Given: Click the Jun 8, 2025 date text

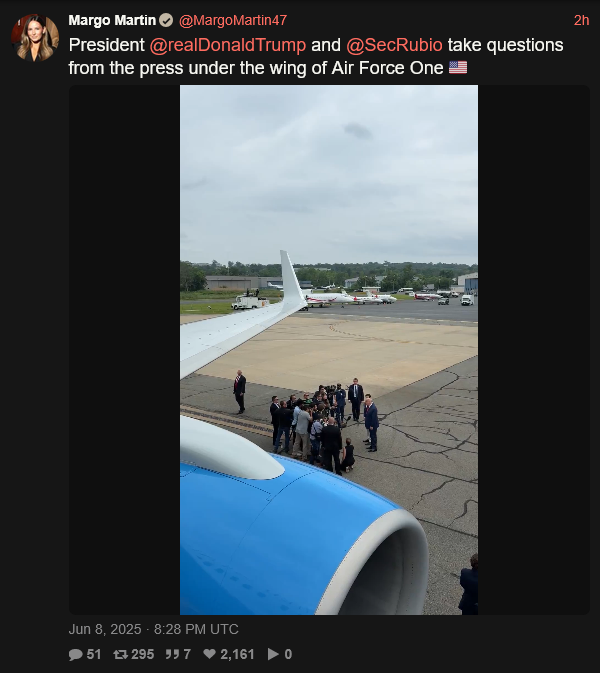Looking at the screenshot, I should point(105,629).
